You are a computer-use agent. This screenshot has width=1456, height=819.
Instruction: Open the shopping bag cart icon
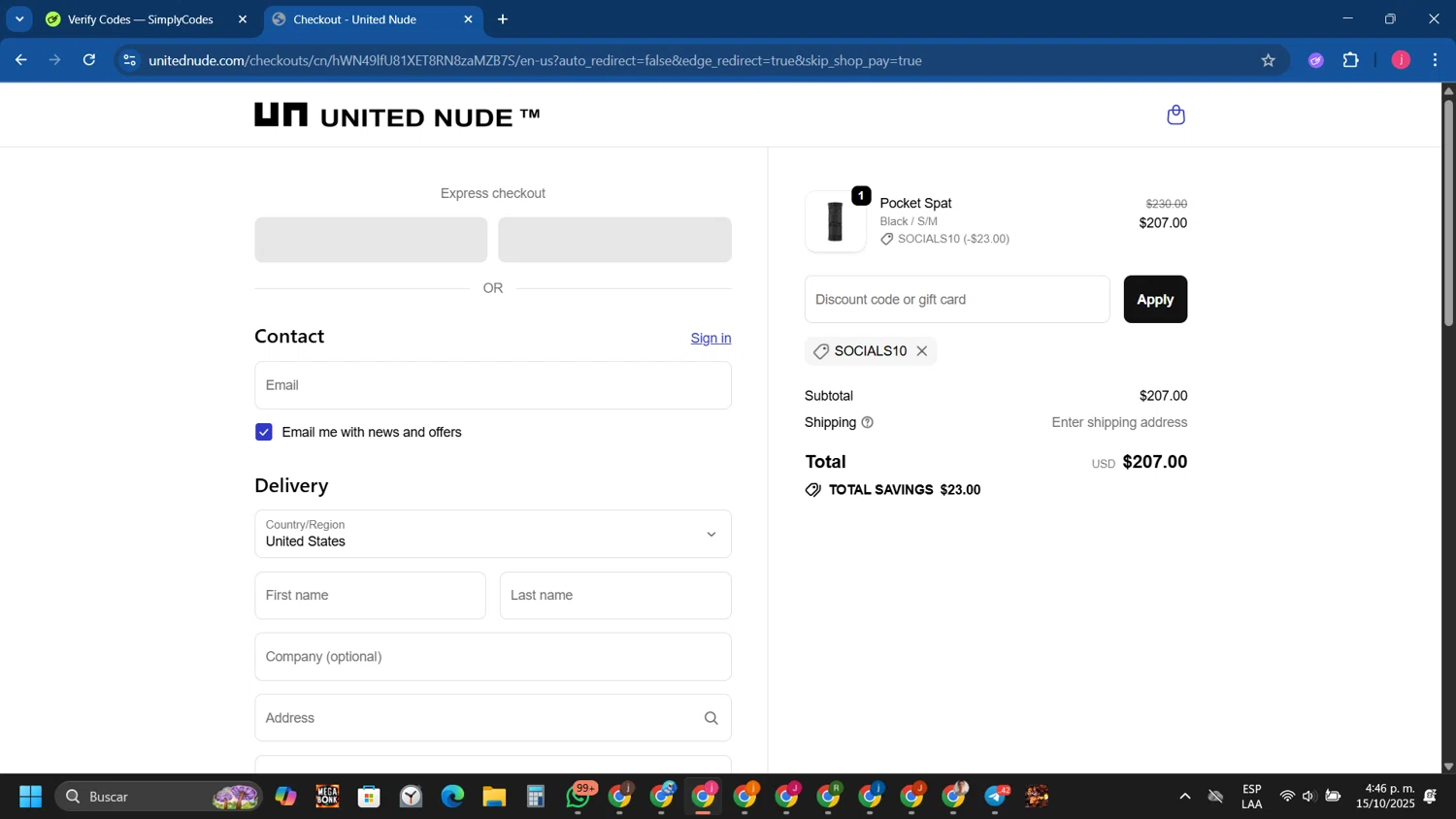[1175, 115]
